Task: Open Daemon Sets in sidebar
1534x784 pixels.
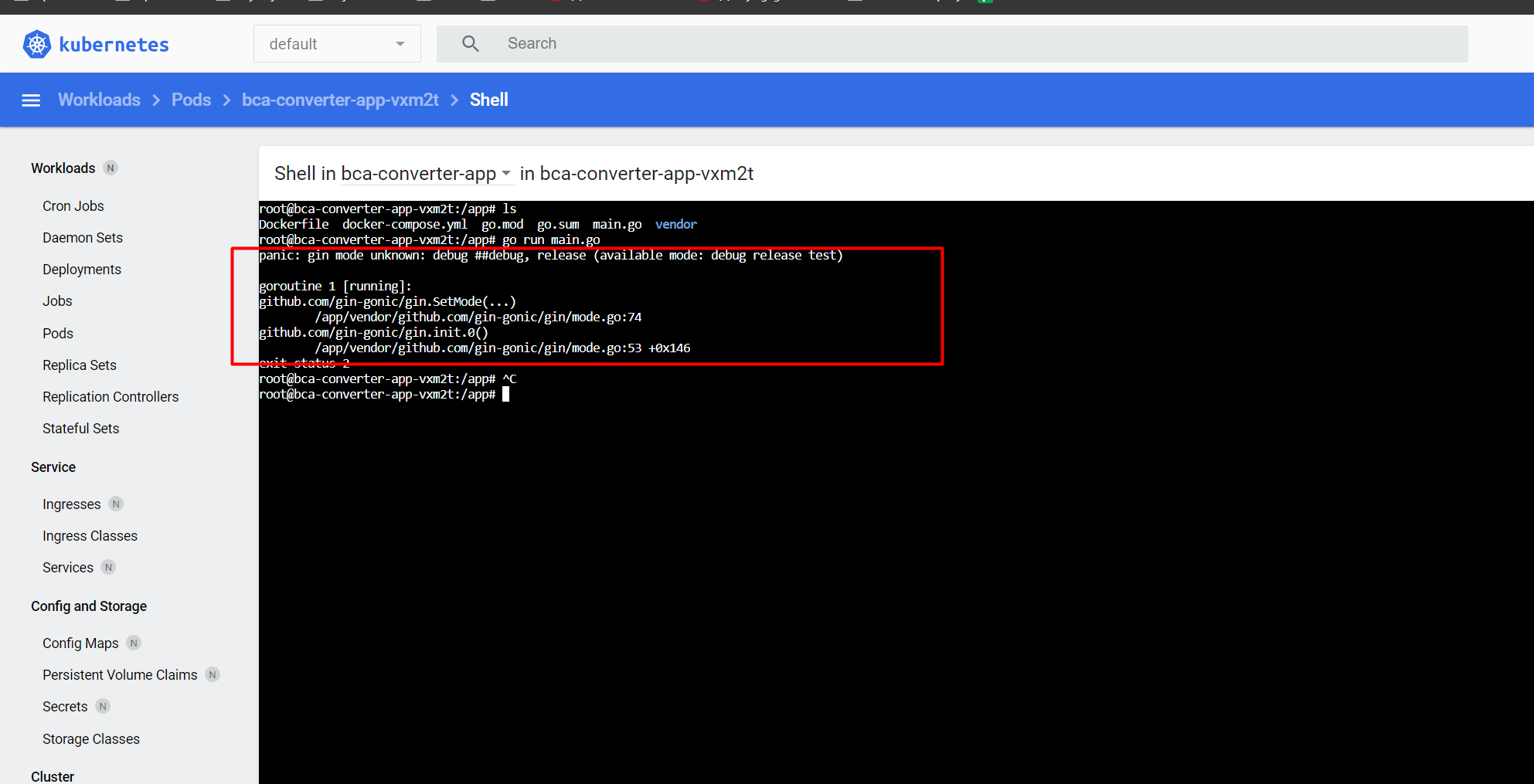Action: pos(83,238)
